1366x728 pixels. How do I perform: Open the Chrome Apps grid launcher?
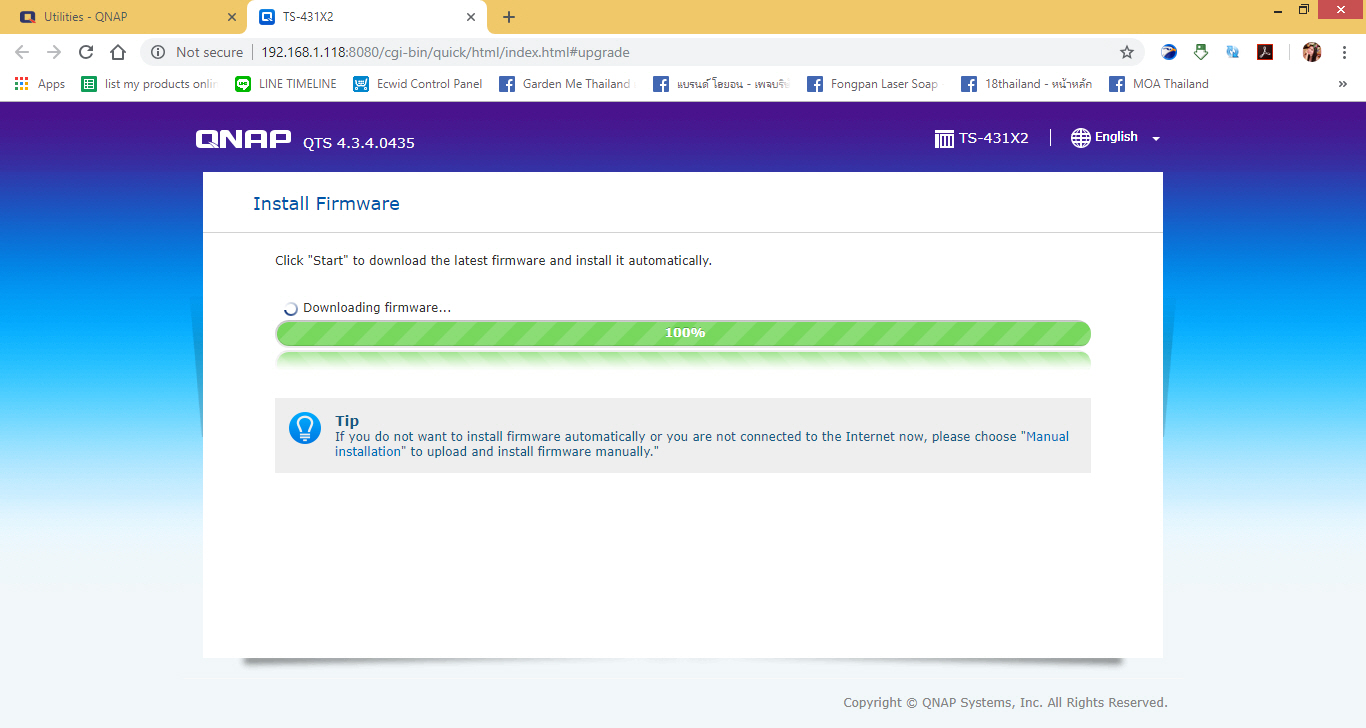[x=22, y=83]
